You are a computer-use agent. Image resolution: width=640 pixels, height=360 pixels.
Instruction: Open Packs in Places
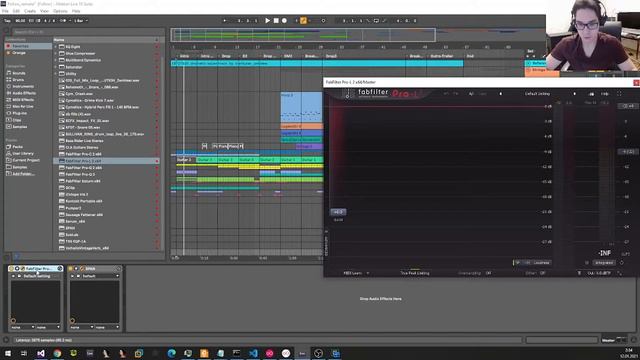point(18,147)
